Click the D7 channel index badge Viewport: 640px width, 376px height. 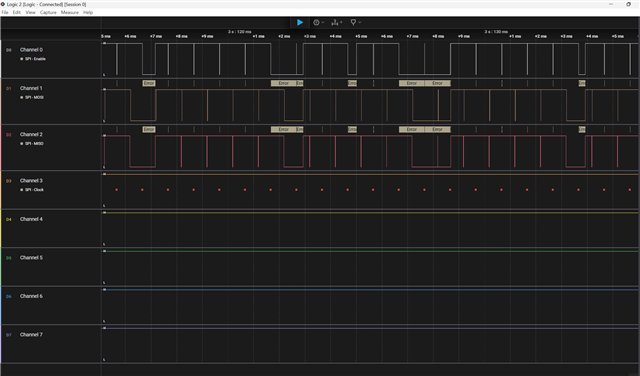point(9,335)
